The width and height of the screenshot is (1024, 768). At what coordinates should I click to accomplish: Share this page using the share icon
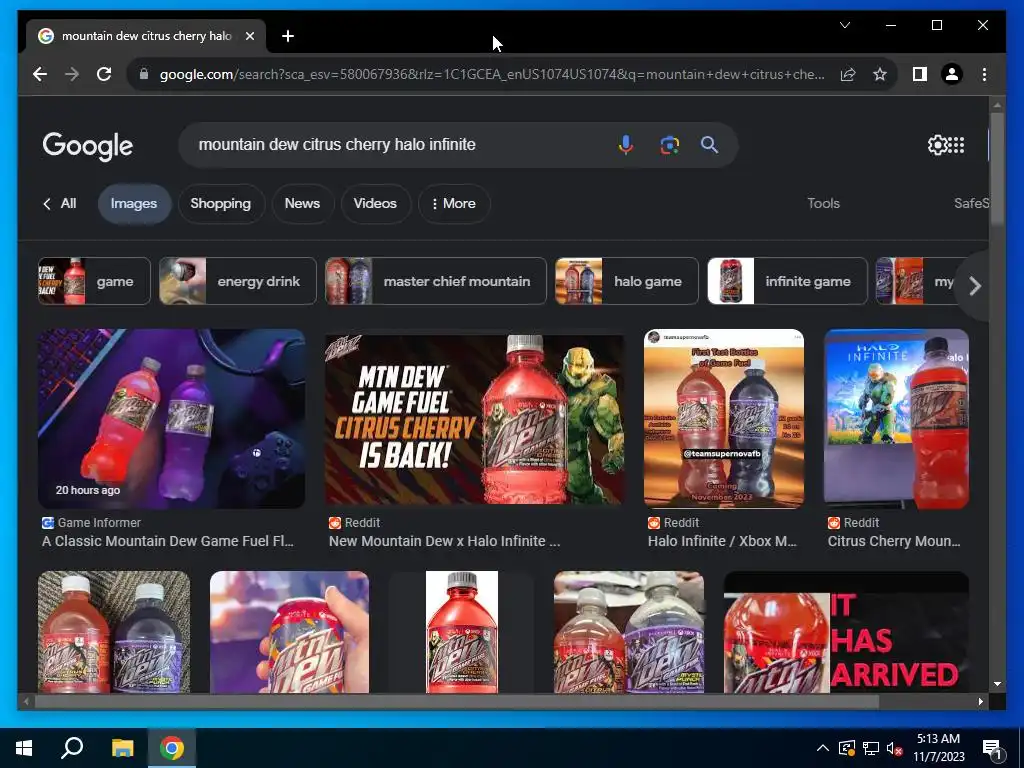[x=848, y=74]
